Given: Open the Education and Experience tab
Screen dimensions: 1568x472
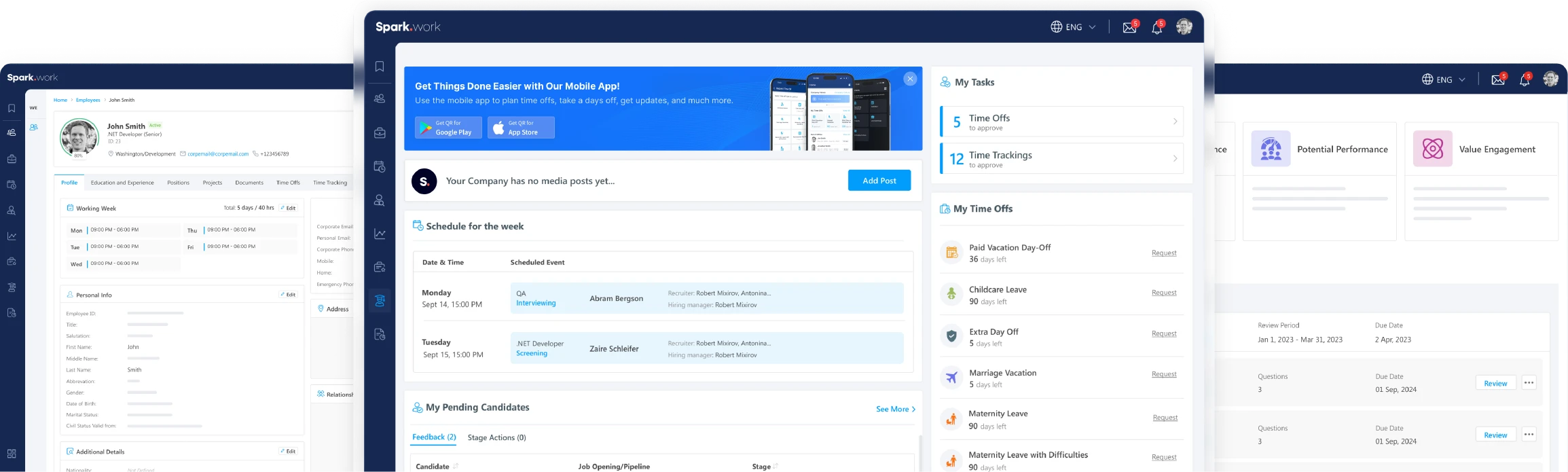Looking at the screenshot, I should [122, 183].
